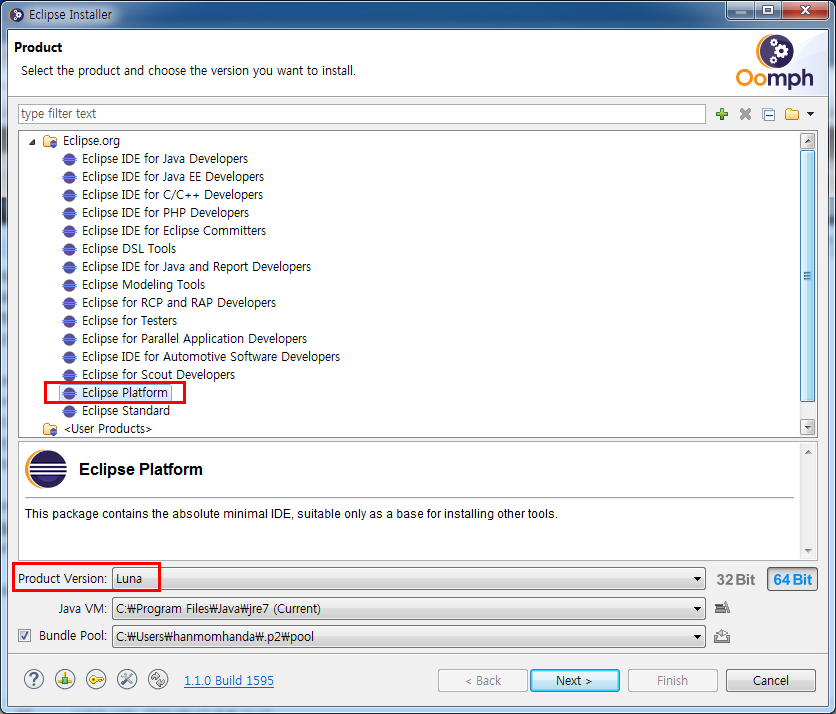The height and width of the screenshot is (714, 836).
Task: Click the <User Products> folder icon
Action: (50, 429)
